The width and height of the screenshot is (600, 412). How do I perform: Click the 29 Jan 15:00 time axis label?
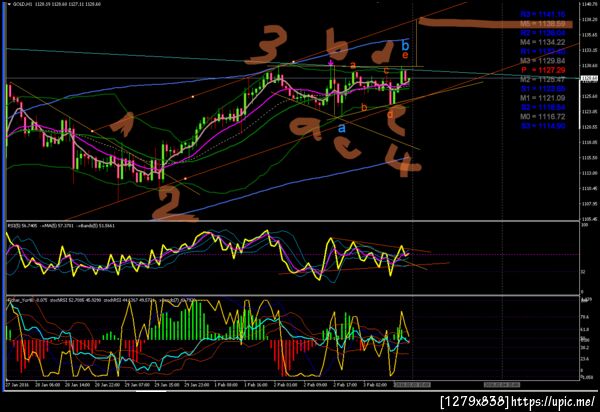click(167, 384)
